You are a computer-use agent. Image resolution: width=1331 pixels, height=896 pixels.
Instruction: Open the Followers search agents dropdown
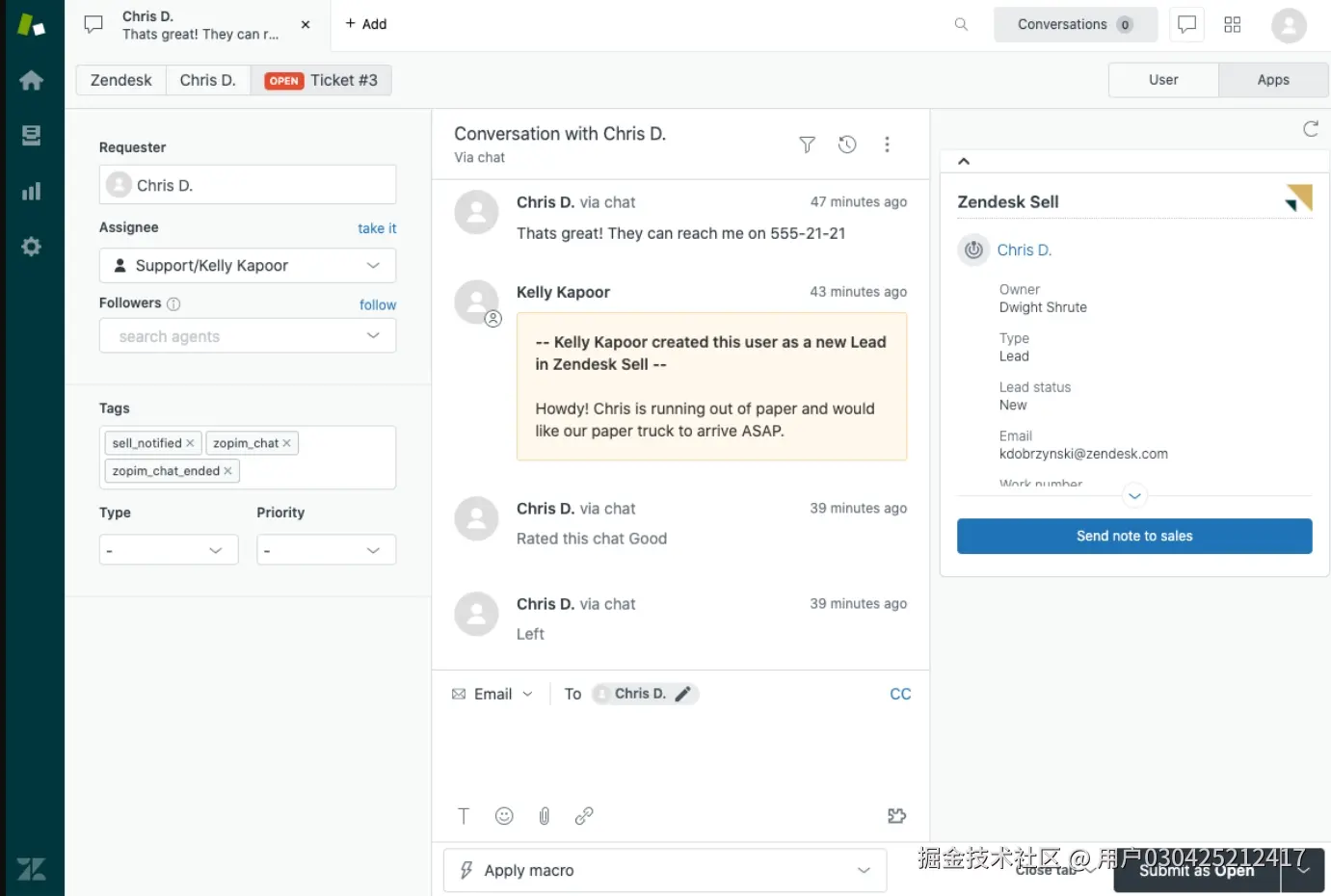point(248,335)
